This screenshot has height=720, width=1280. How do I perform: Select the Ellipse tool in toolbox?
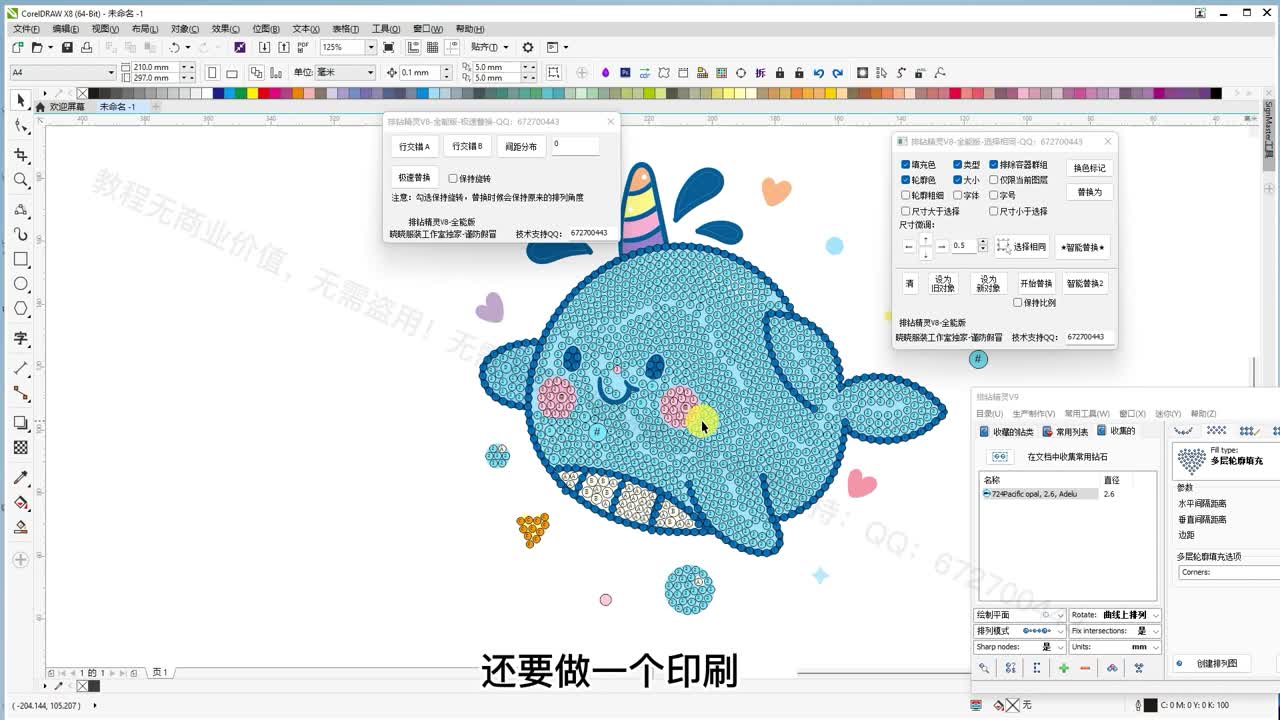click(x=20, y=284)
